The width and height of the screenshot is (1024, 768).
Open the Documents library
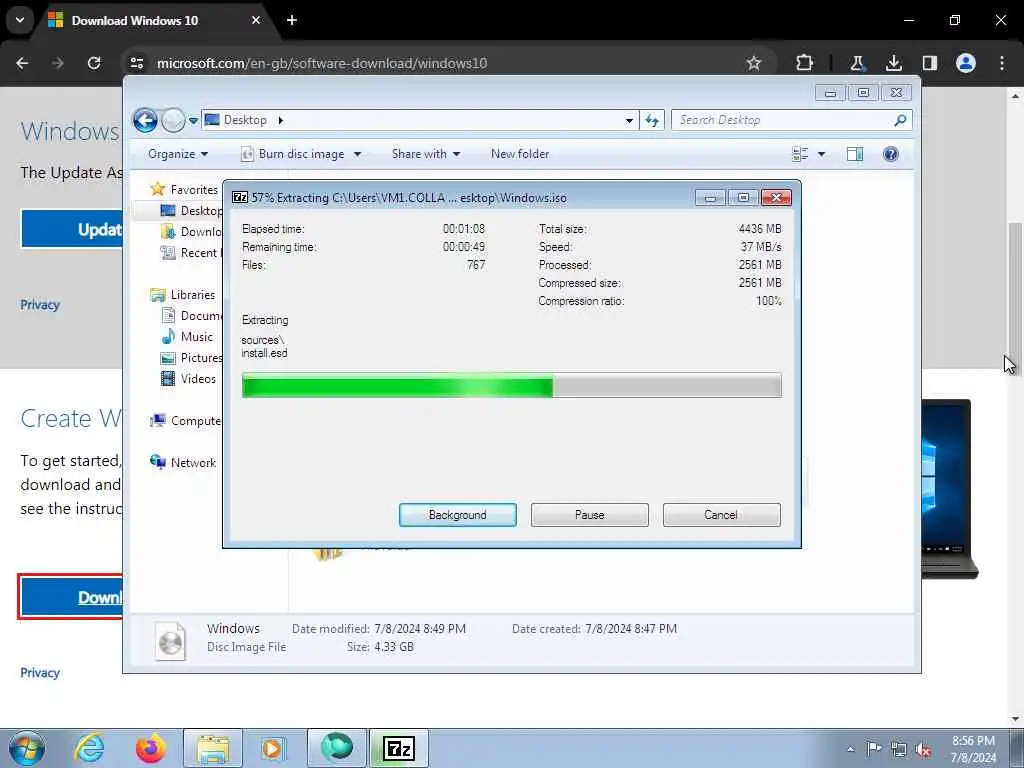(191, 315)
